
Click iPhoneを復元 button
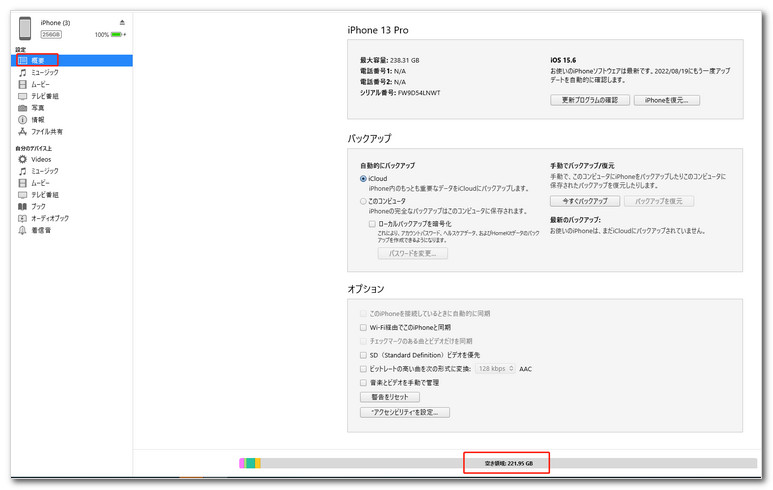[x=667, y=100]
